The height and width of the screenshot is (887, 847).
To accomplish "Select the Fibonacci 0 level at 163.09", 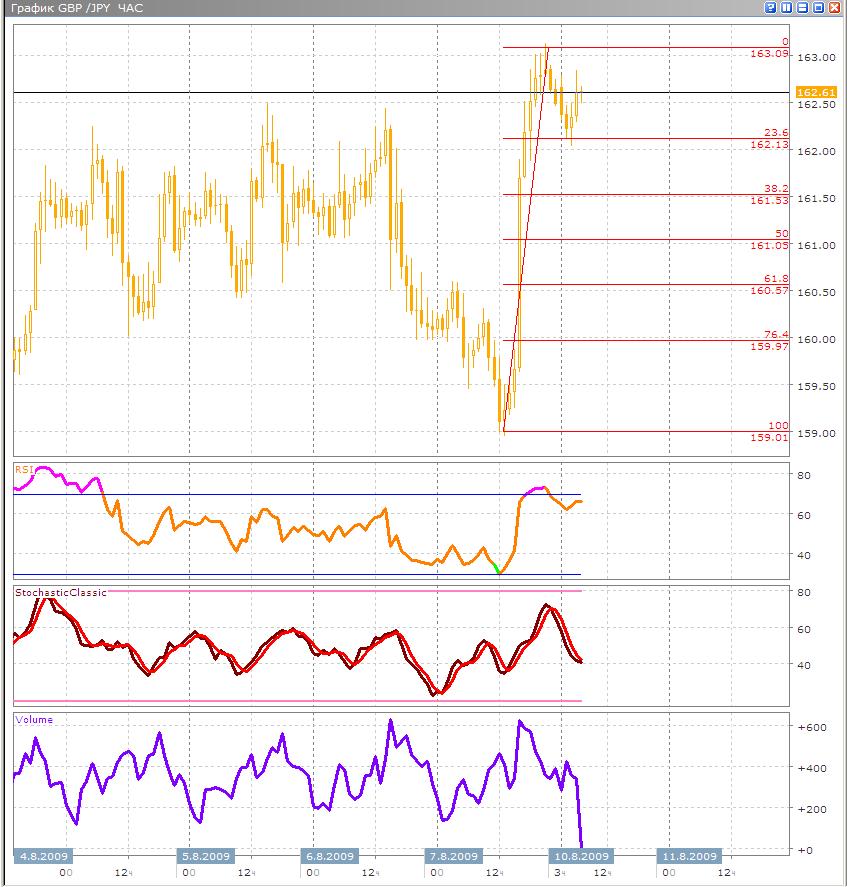I will click(x=770, y=48).
